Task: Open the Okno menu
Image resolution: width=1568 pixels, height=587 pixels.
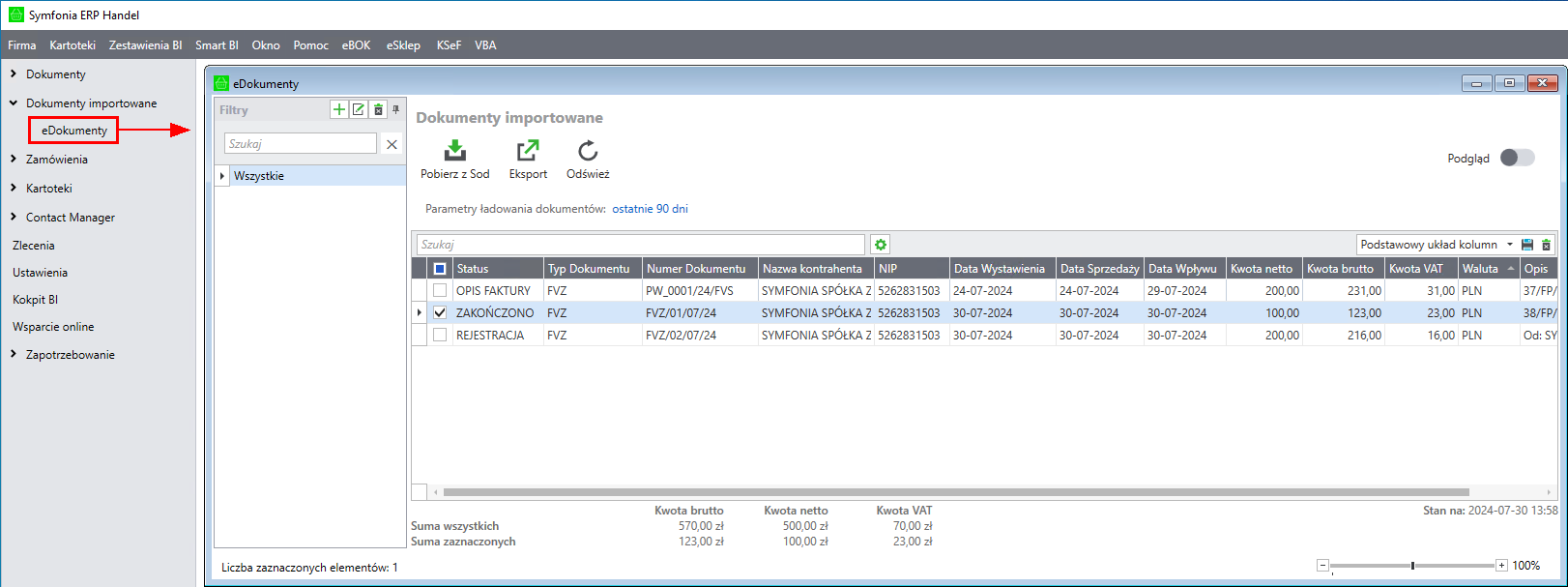Action: tap(266, 44)
